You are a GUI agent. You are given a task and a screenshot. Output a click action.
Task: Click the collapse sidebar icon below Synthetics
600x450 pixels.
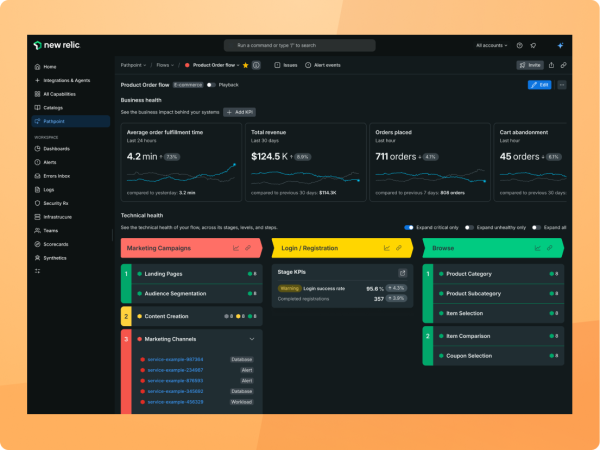37,271
